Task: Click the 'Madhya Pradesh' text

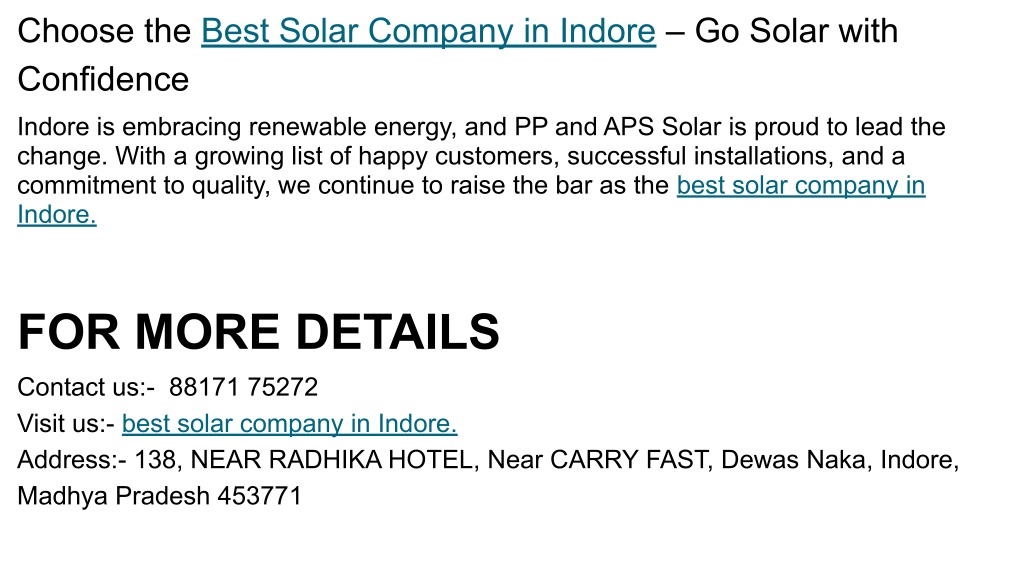Action: click(x=113, y=496)
